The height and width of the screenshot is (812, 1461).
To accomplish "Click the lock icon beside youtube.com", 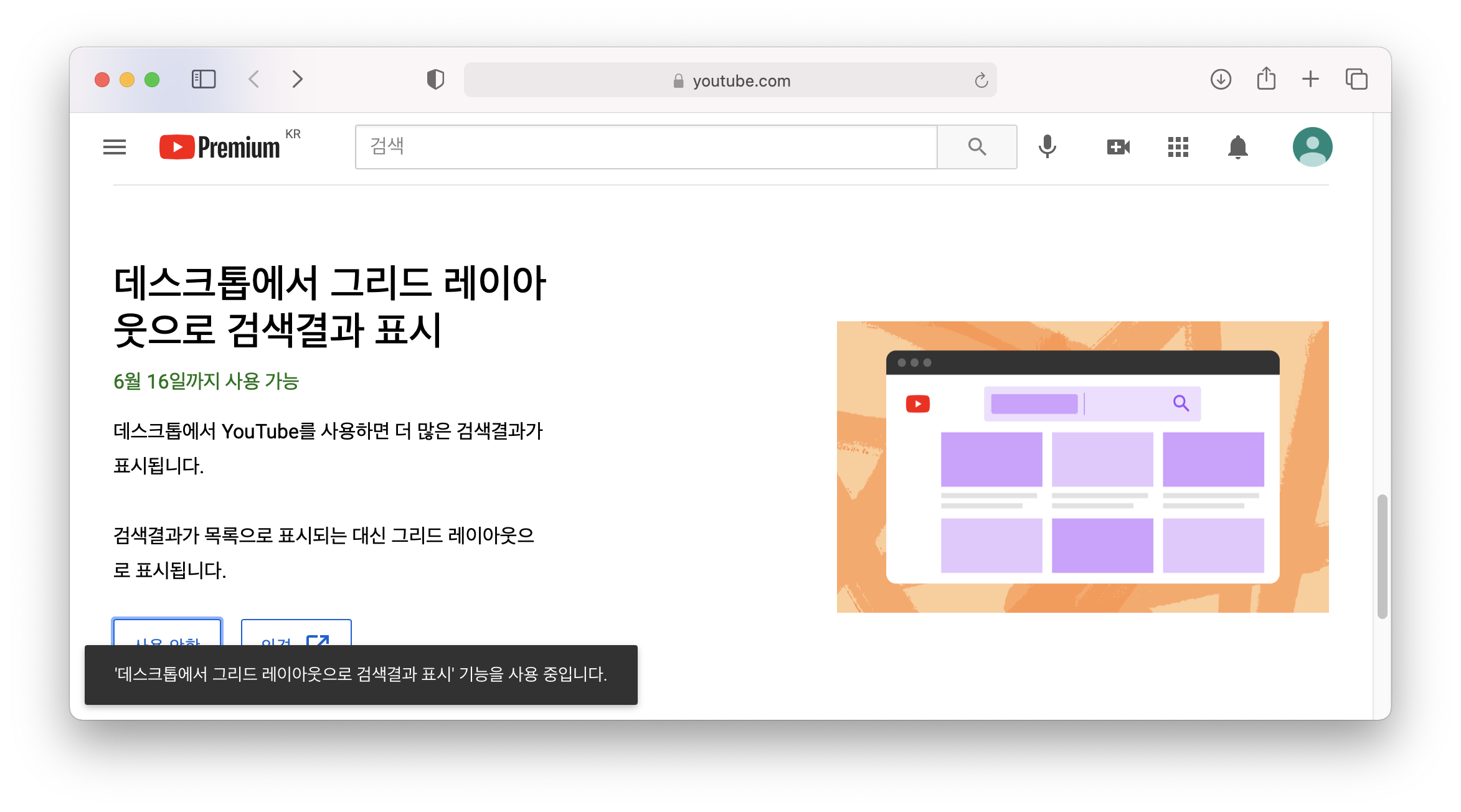I will [x=678, y=81].
